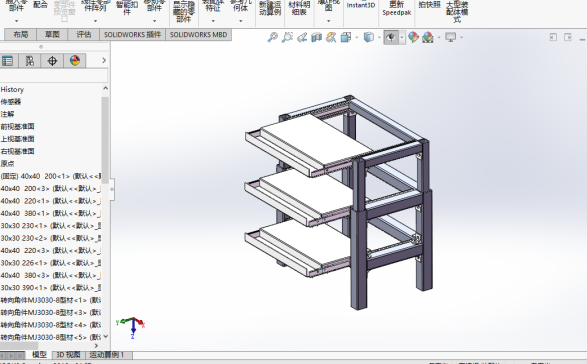Click the 新建运动算例 ribbon button
The image size is (587, 364).
click(270, 8)
